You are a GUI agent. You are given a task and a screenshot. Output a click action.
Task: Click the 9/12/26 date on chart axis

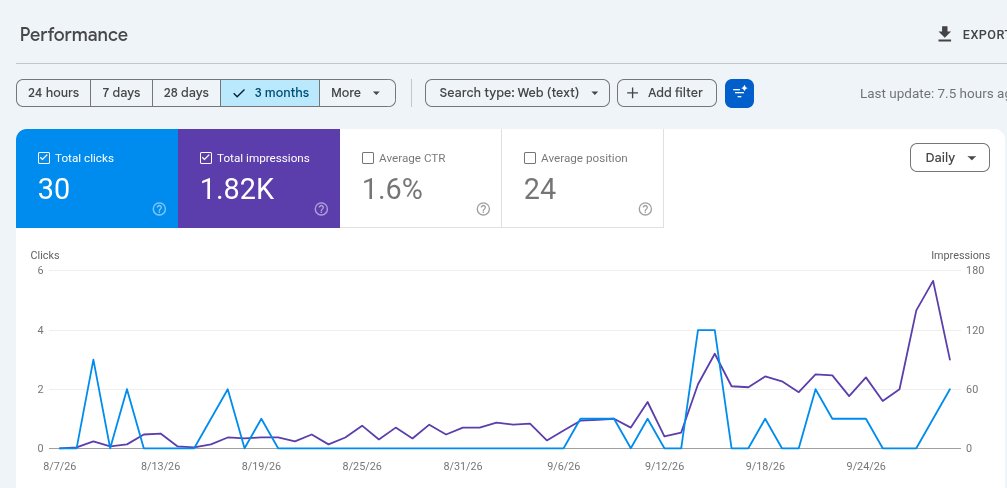coord(665,466)
